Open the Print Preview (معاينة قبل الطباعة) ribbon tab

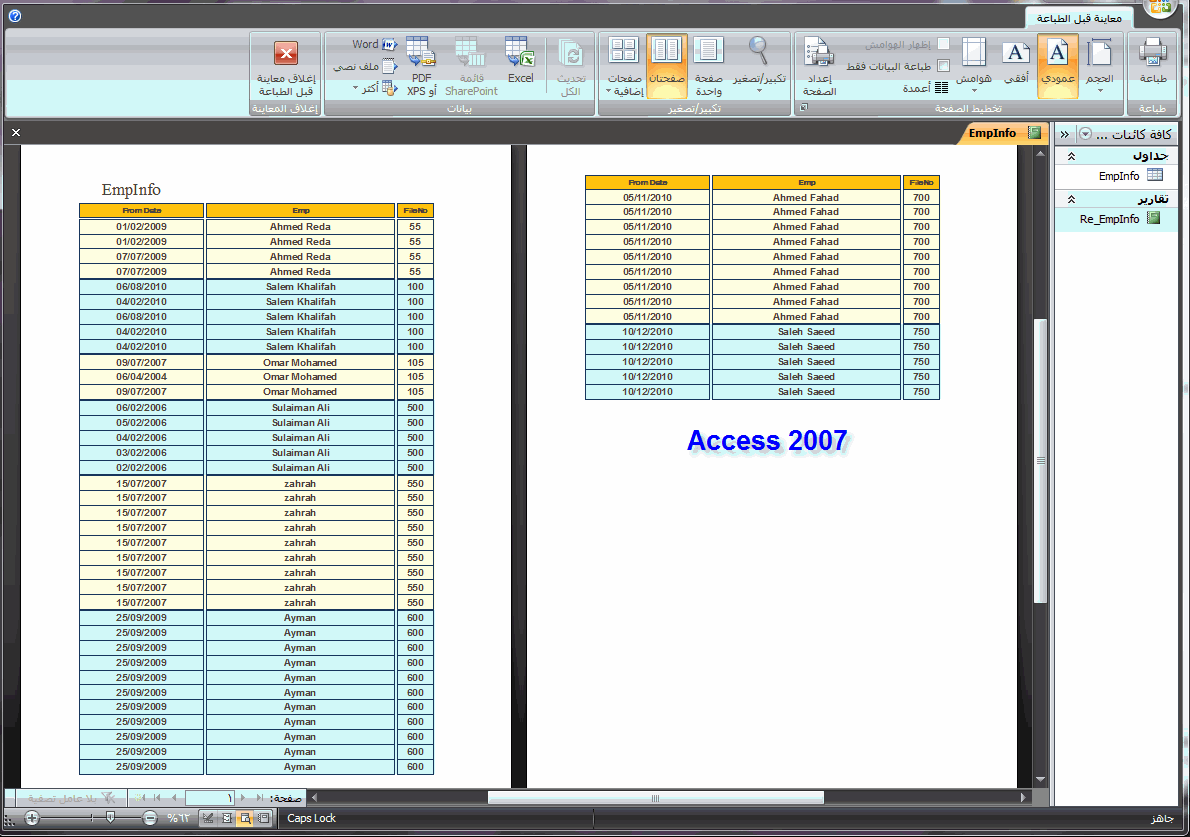(x=1078, y=18)
